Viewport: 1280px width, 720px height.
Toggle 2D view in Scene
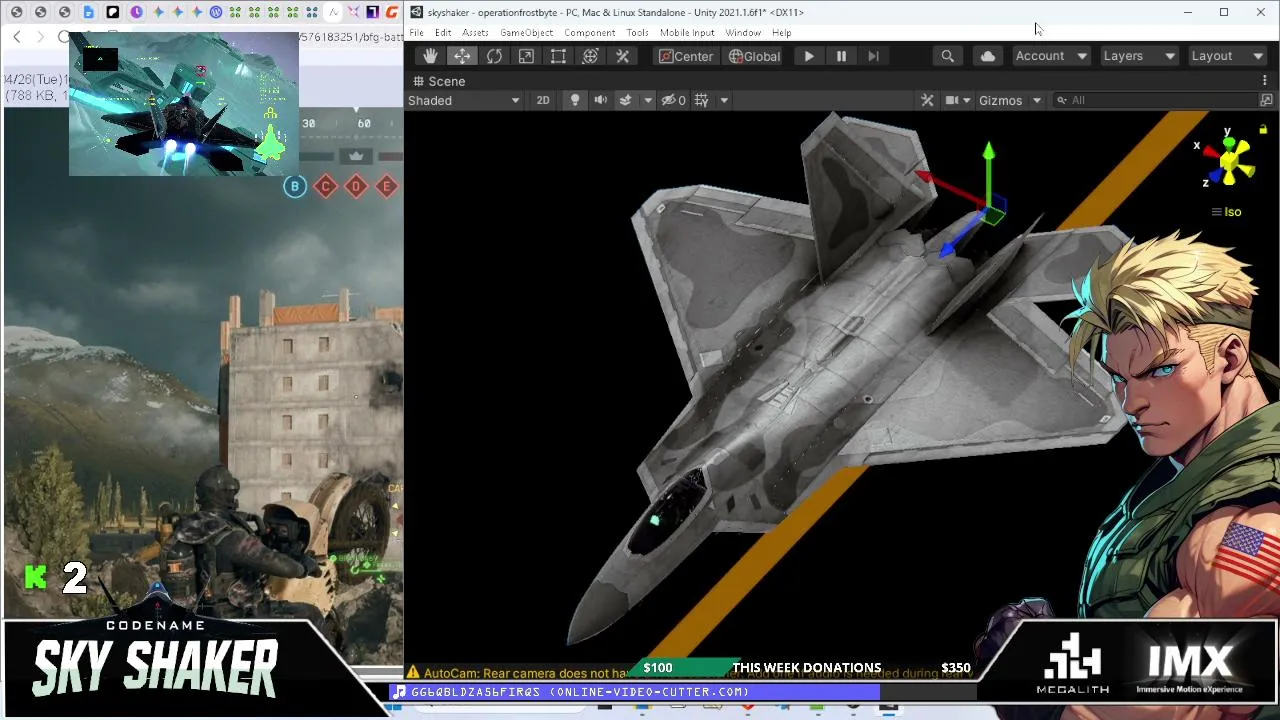pyautogui.click(x=543, y=100)
